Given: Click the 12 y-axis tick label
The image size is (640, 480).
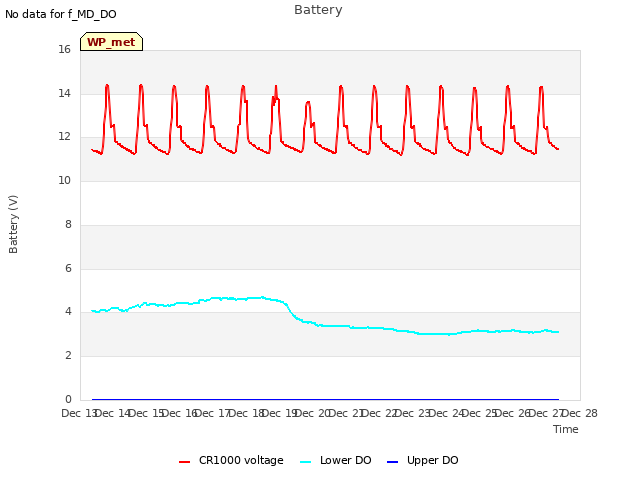Looking at the screenshot, I should pos(64,137).
